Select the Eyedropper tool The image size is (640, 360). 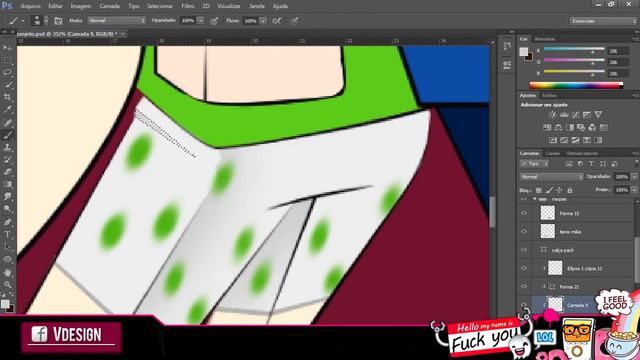coord(7,109)
